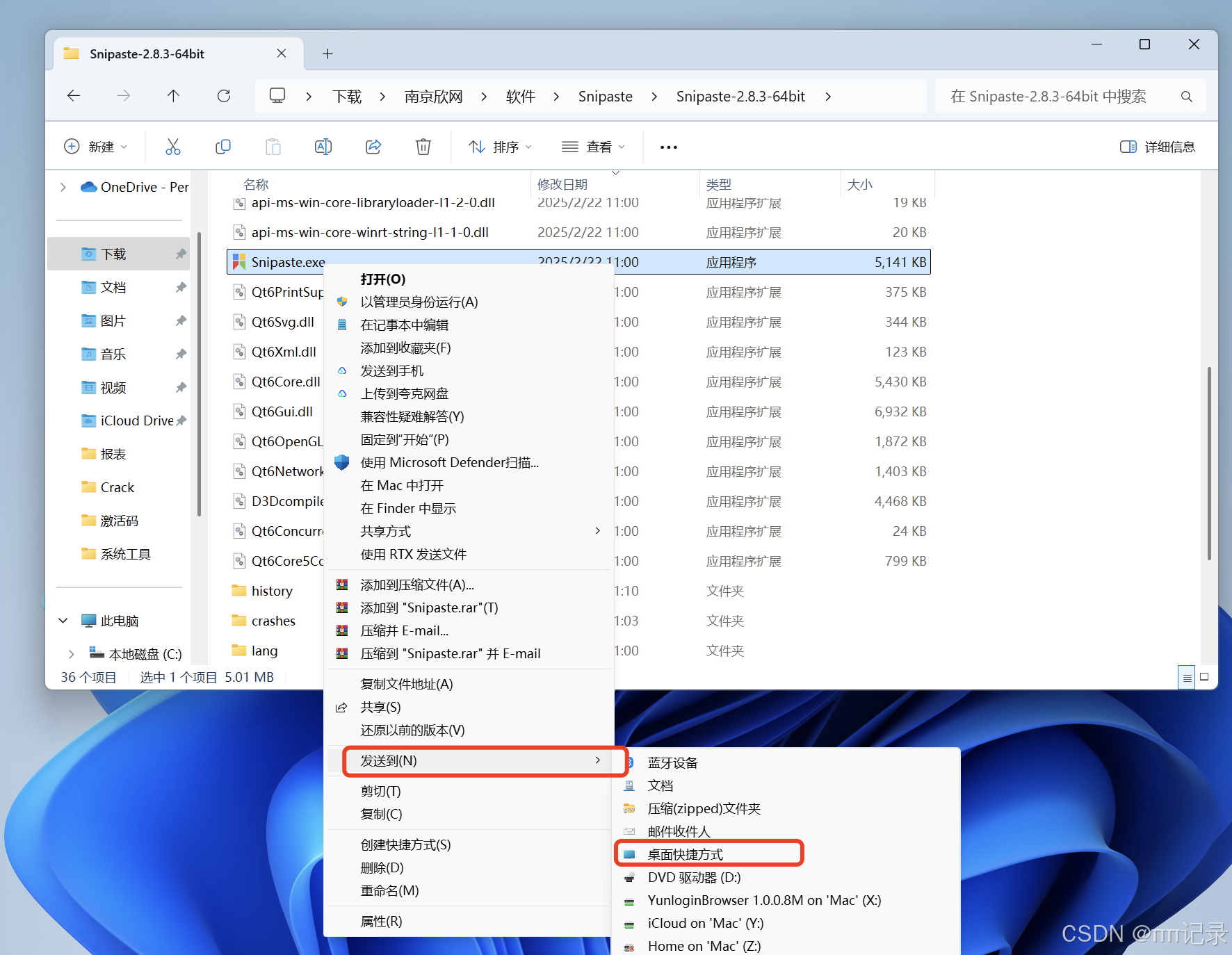The width and height of the screenshot is (1232, 955).
Task: Toggle the 详细信息 details pane
Action: (1158, 147)
